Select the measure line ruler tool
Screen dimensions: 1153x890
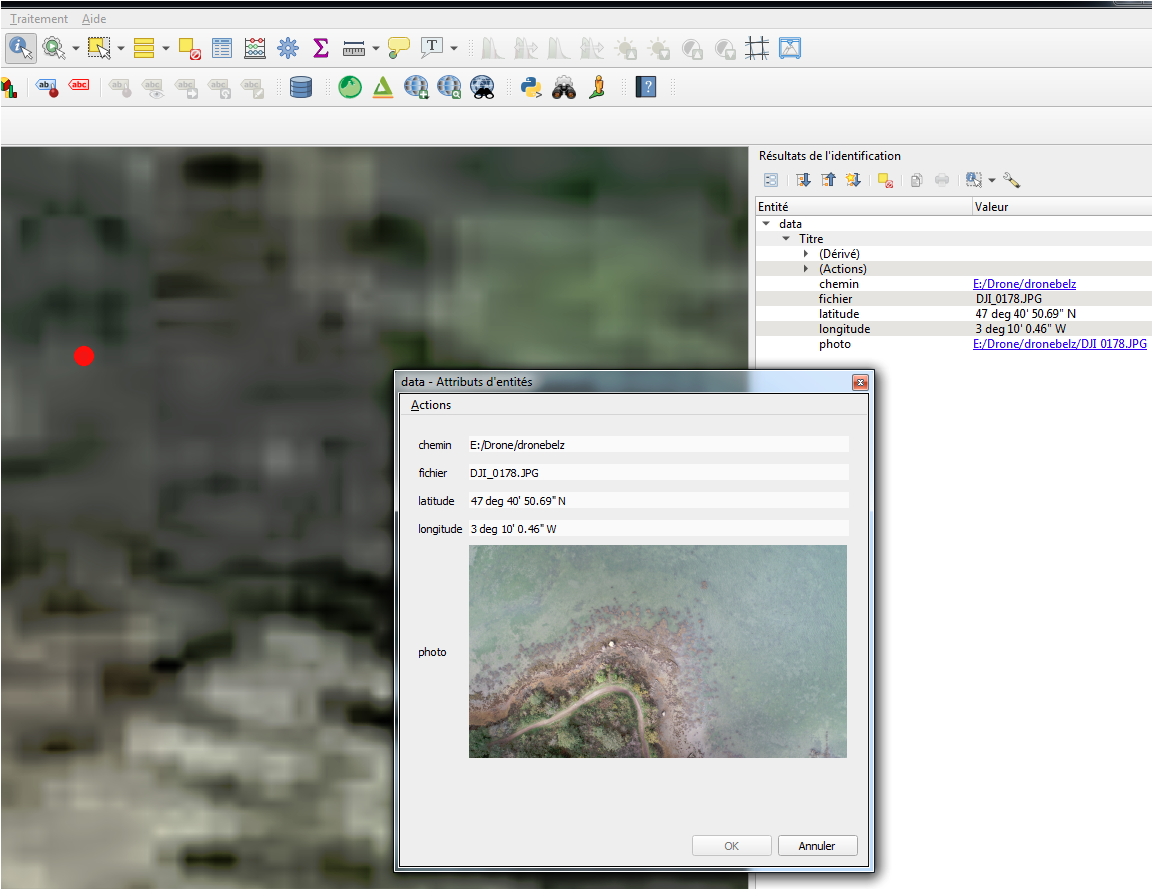tap(354, 49)
